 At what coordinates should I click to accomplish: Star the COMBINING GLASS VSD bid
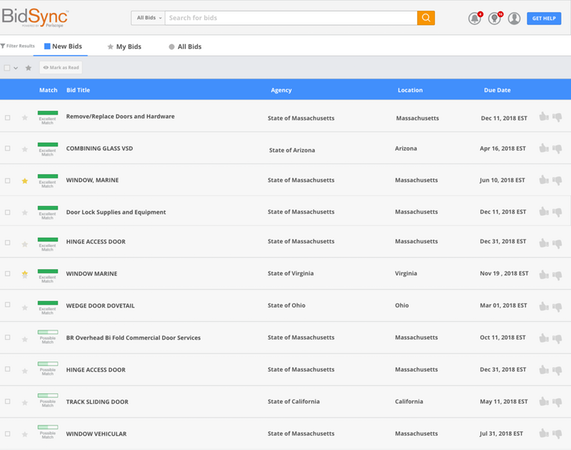pyautogui.click(x=25, y=149)
